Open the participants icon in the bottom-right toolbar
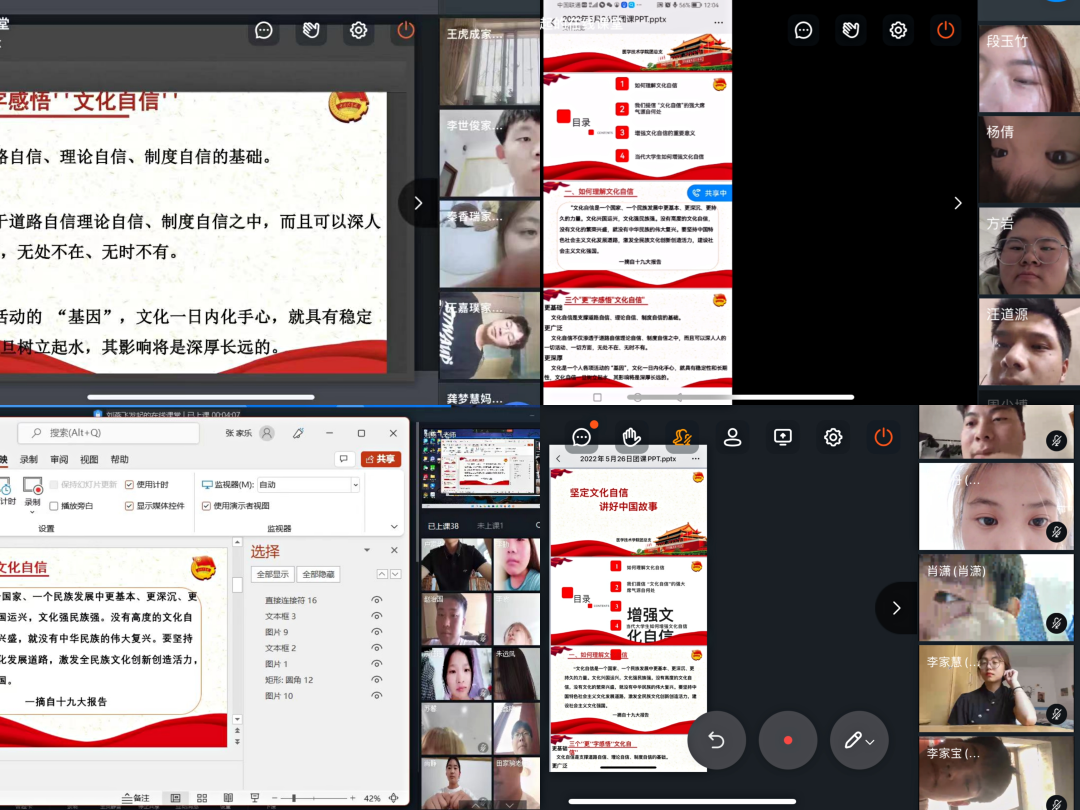The image size is (1080, 810). click(733, 437)
